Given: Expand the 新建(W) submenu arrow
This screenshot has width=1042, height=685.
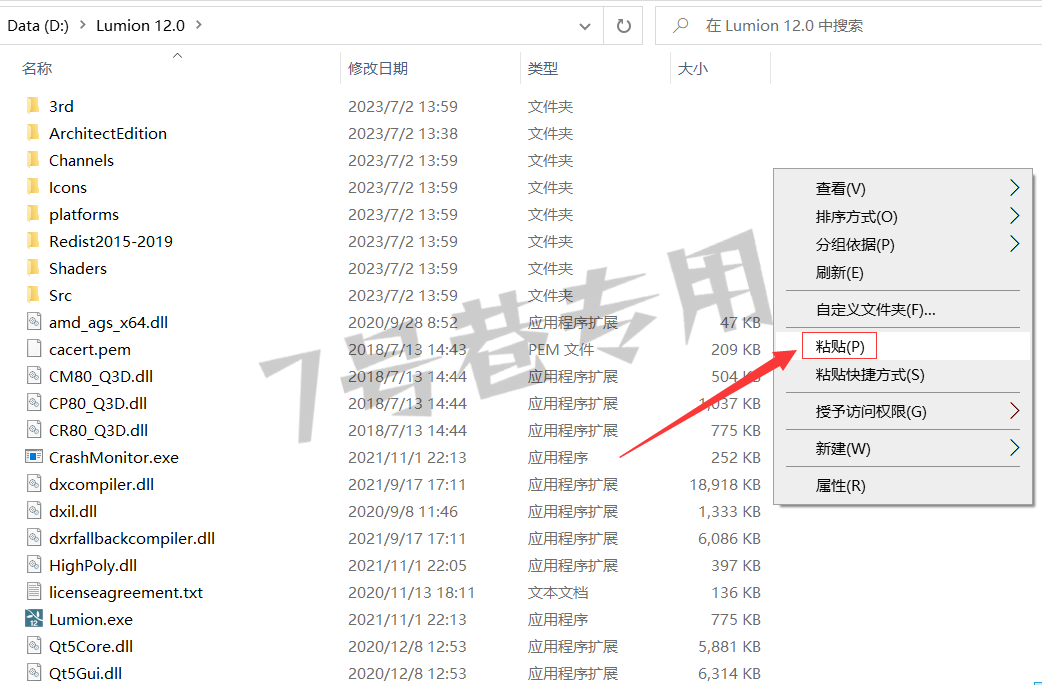Looking at the screenshot, I should tap(1014, 448).
